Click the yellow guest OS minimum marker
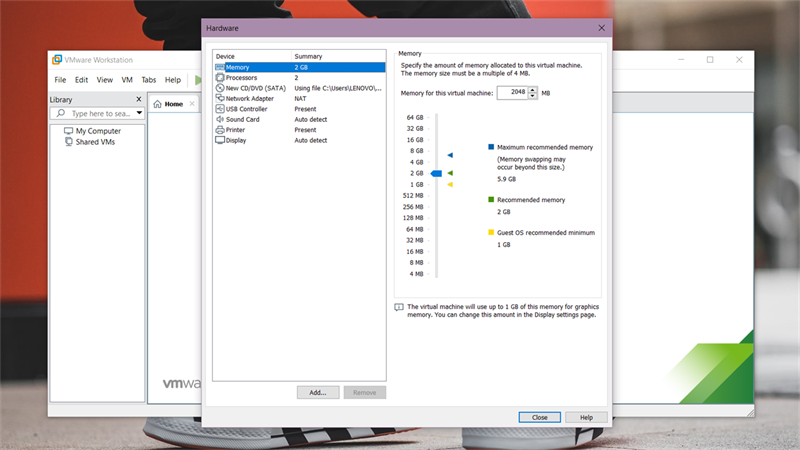Image resolution: width=800 pixels, height=450 pixels. [x=450, y=185]
